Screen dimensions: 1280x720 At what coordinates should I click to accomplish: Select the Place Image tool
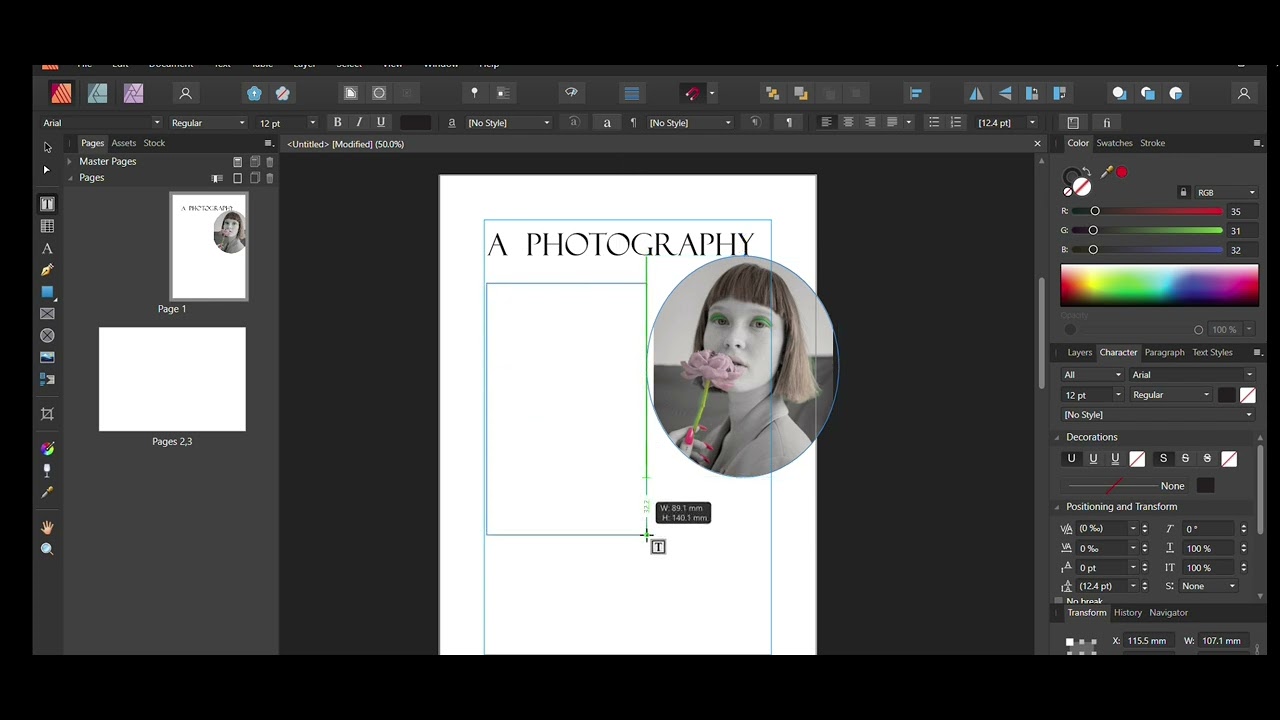(x=47, y=357)
